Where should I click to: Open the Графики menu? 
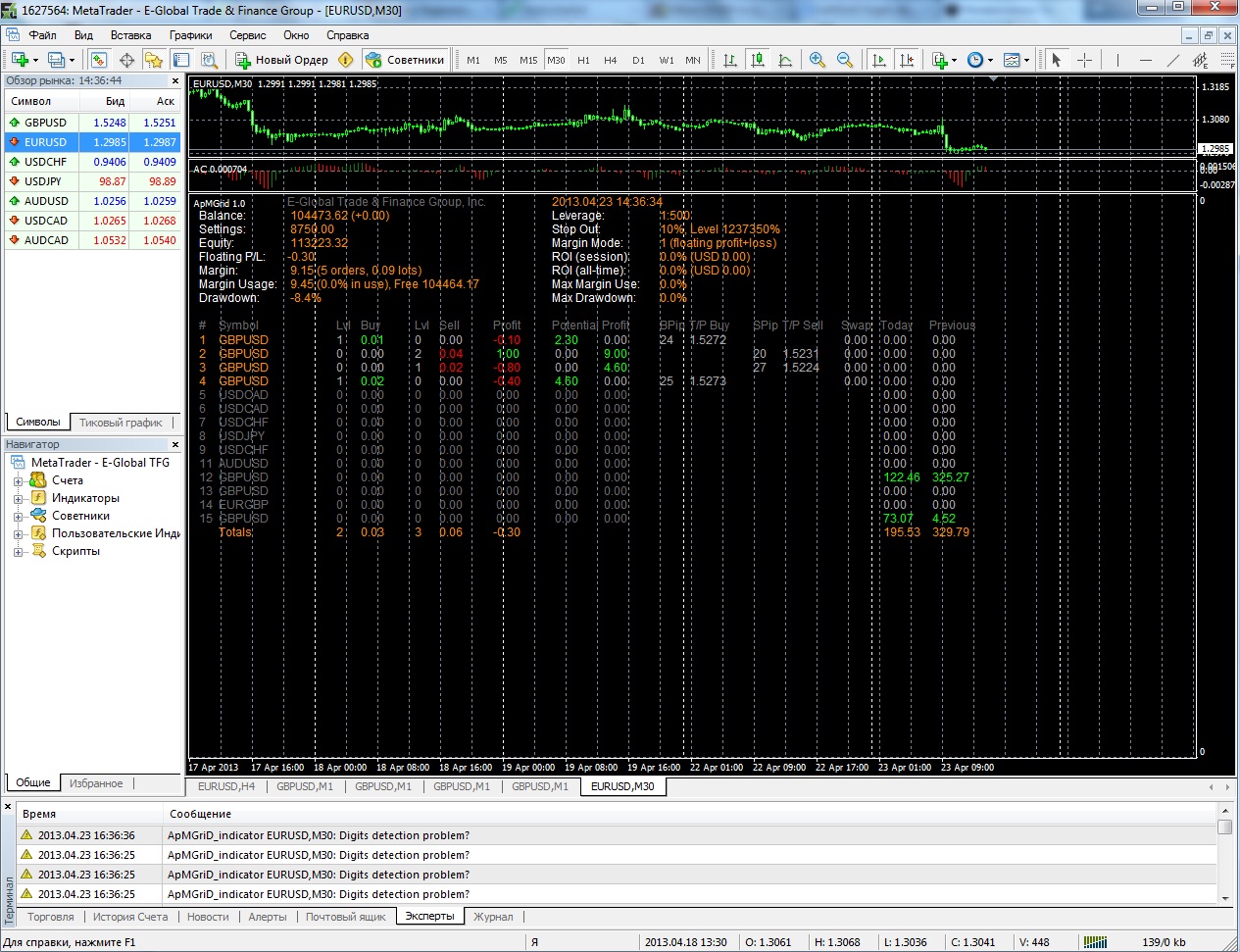pos(190,35)
